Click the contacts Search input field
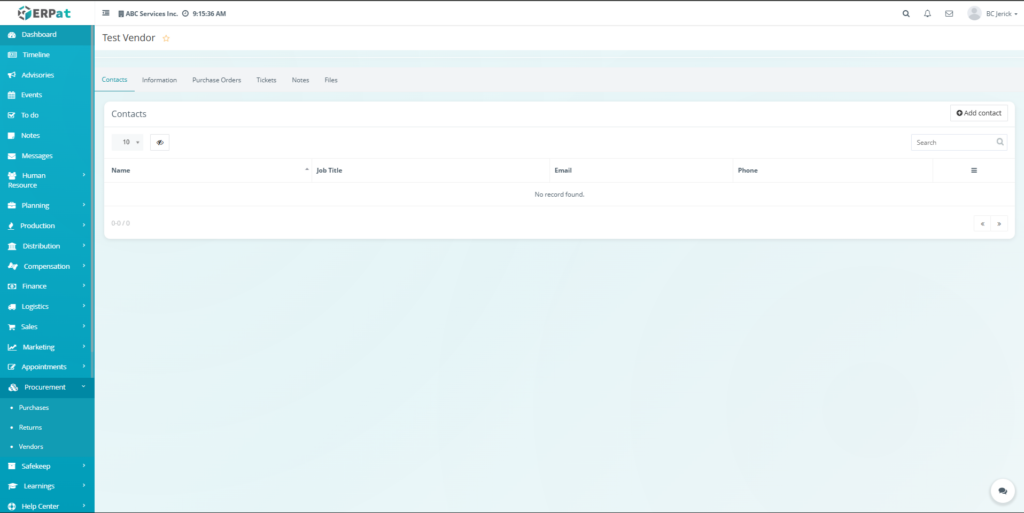This screenshot has width=1024, height=513. click(953, 142)
